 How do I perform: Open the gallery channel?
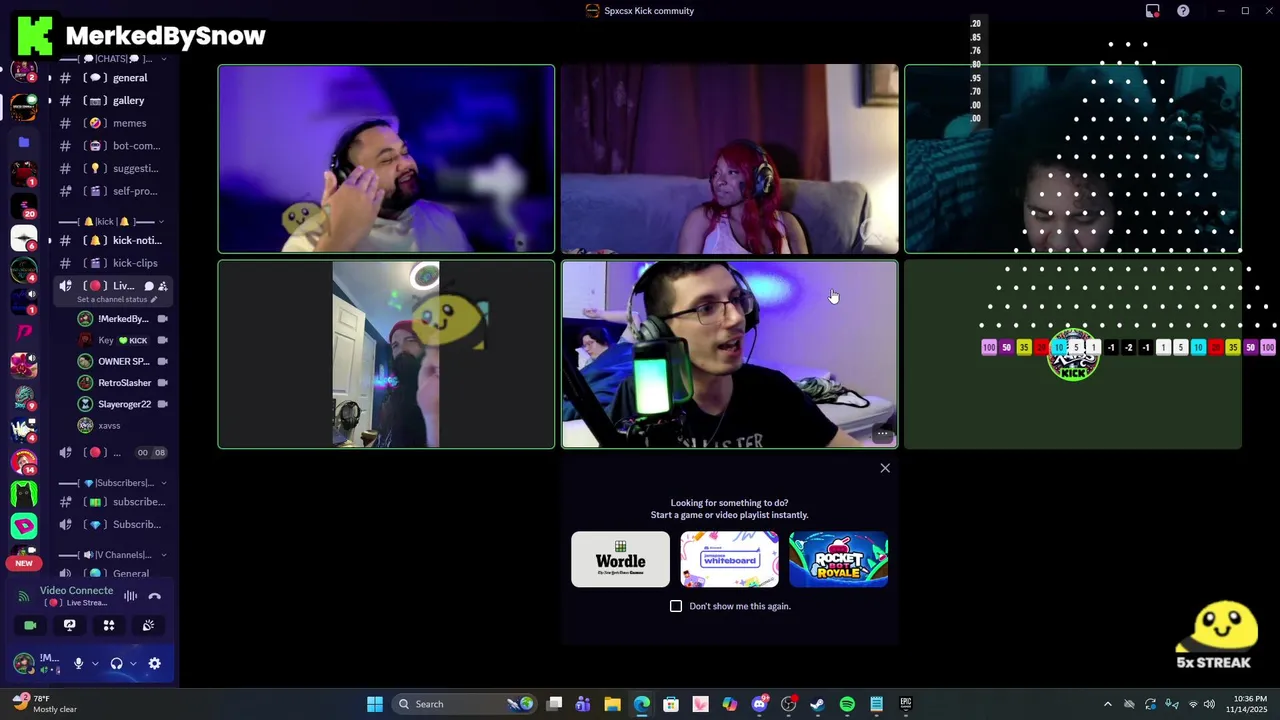click(x=112, y=100)
